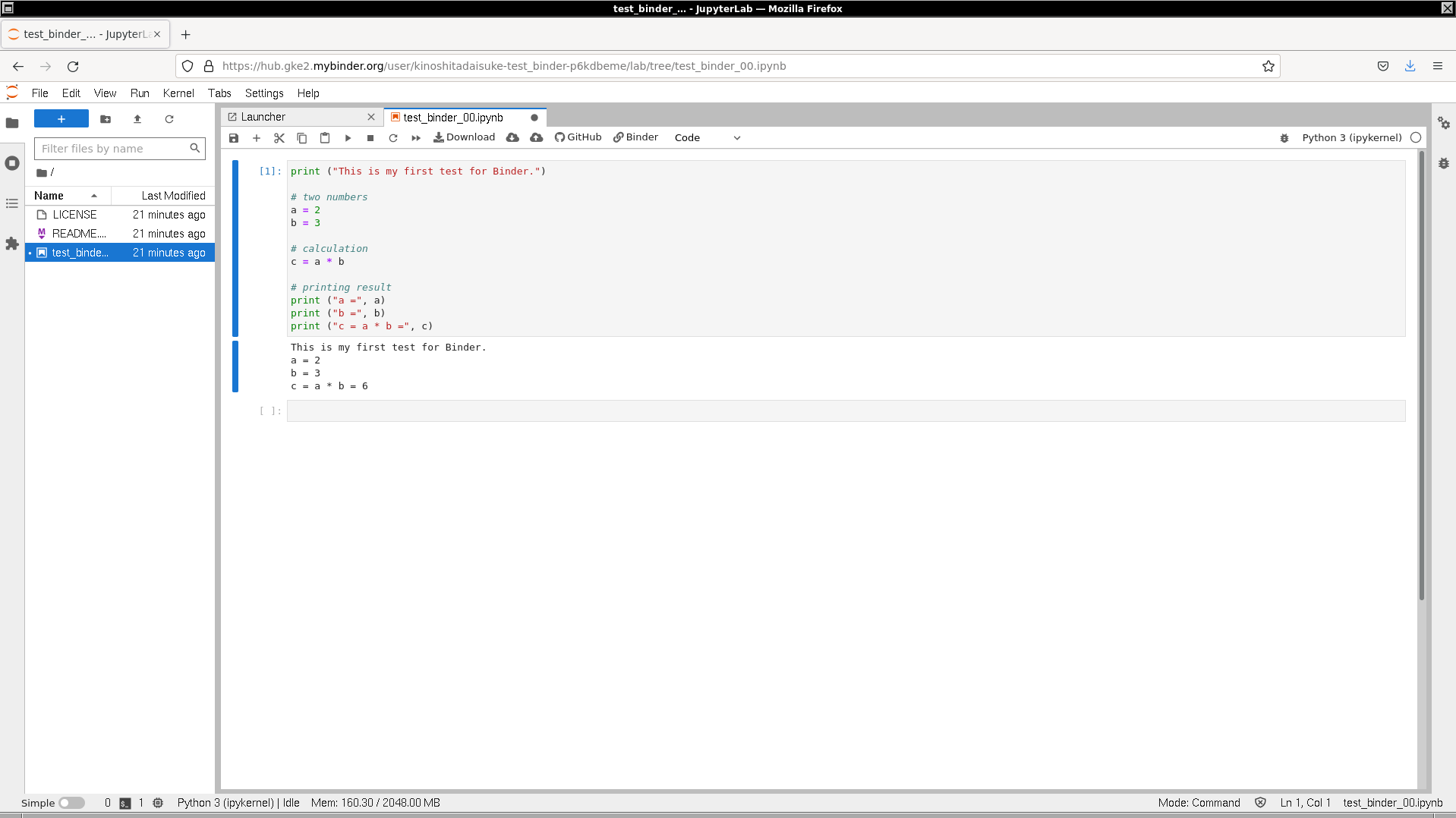Image resolution: width=1456 pixels, height=818 pixels.
Task: Interrupt the kernel with the stop icon
Action: (370, 138)
